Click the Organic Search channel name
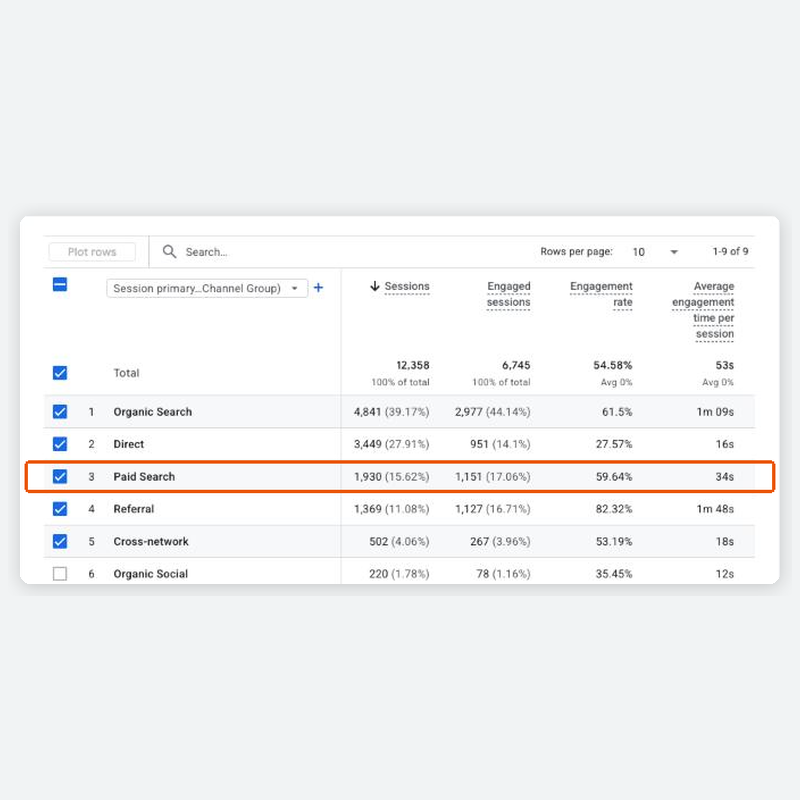800x800 pixels. (x=153, y=412)
